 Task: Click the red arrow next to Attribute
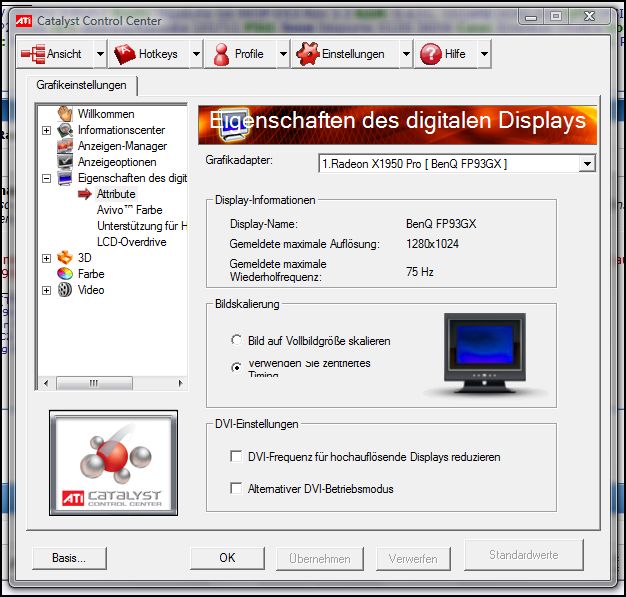[x=85, y=194]
